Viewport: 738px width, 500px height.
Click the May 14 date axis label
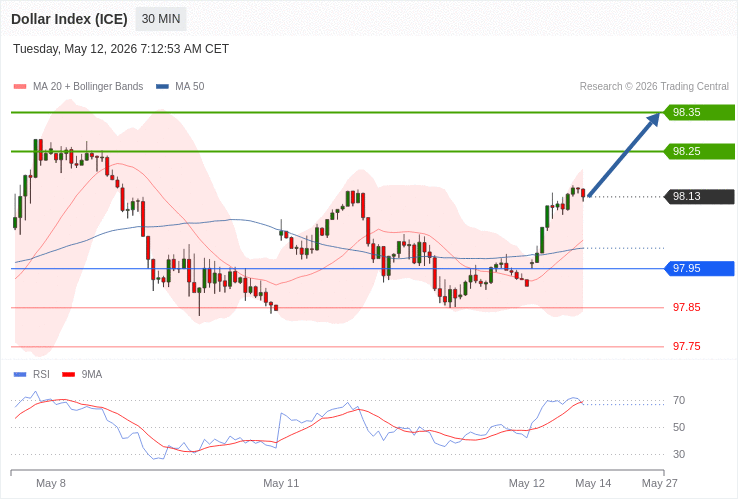click(593, 484)
